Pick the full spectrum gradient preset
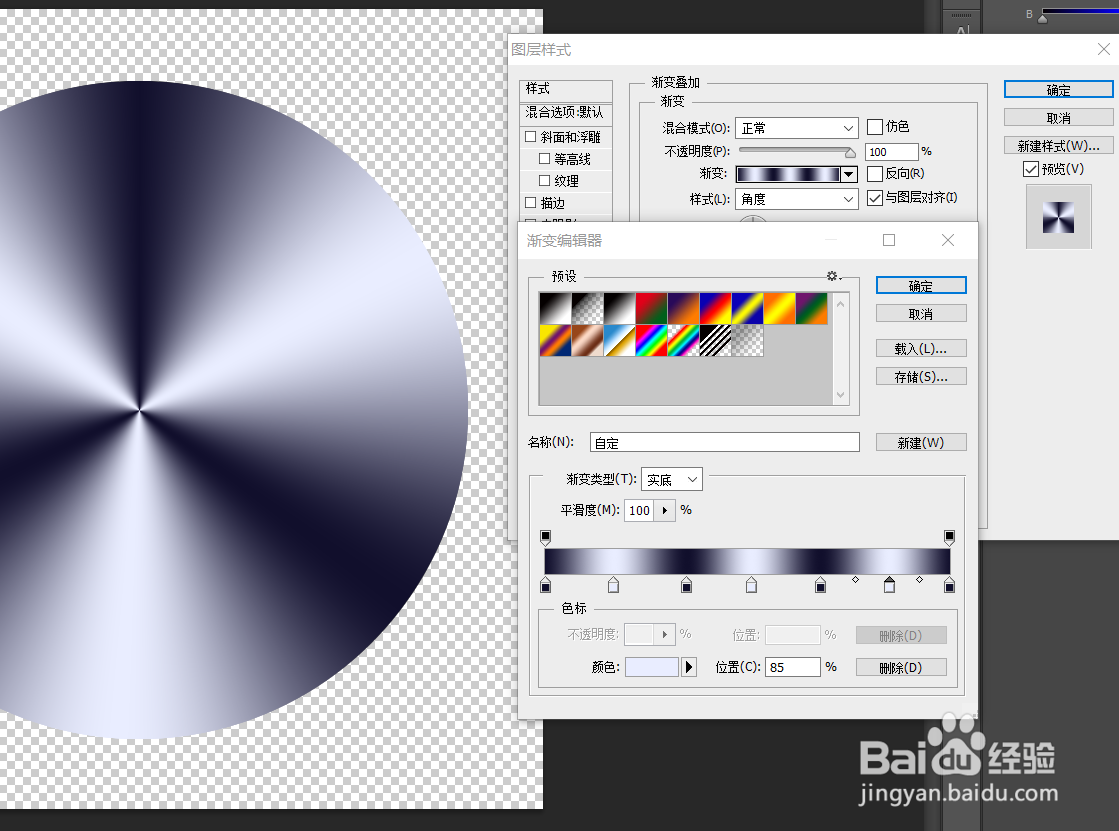This screenshot has width=1119, height=831. click(x=652, y=341)
